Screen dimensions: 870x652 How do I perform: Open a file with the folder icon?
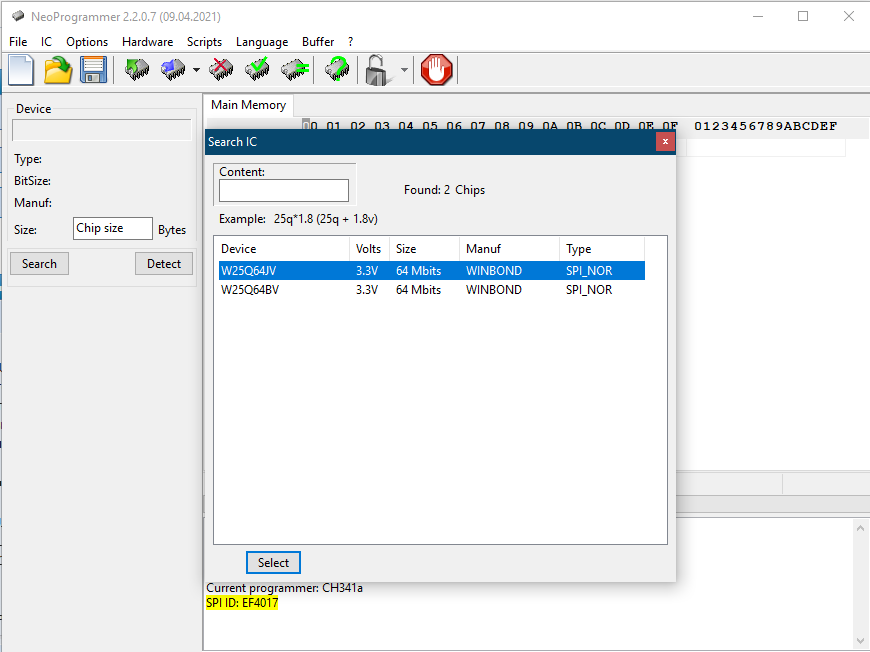[x=58, y=70]
